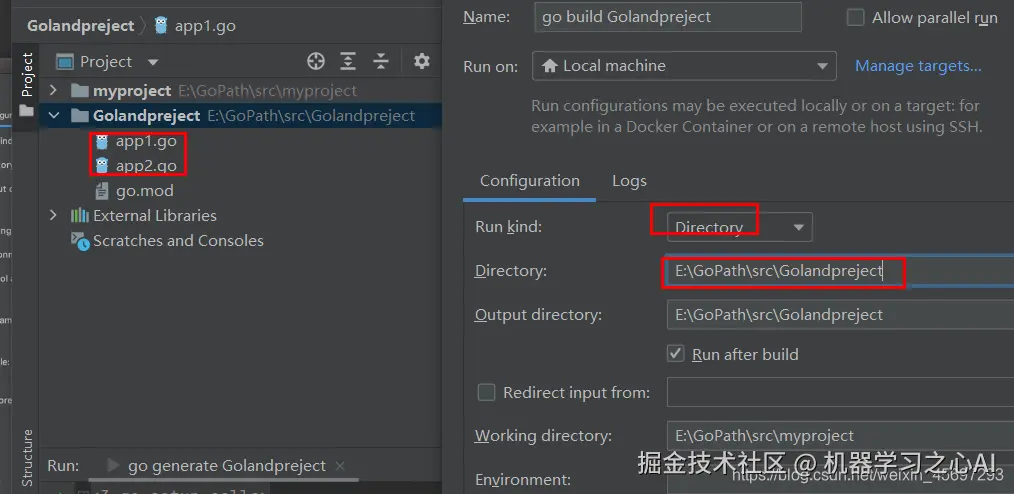Expand External Libraries node
Image resolution: width=1014 pixels, height=494 pixels.
tap(54, 216)
